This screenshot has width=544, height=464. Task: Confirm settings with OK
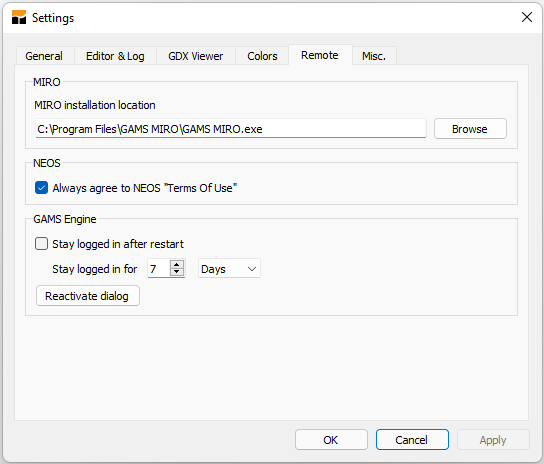[331, 440]
